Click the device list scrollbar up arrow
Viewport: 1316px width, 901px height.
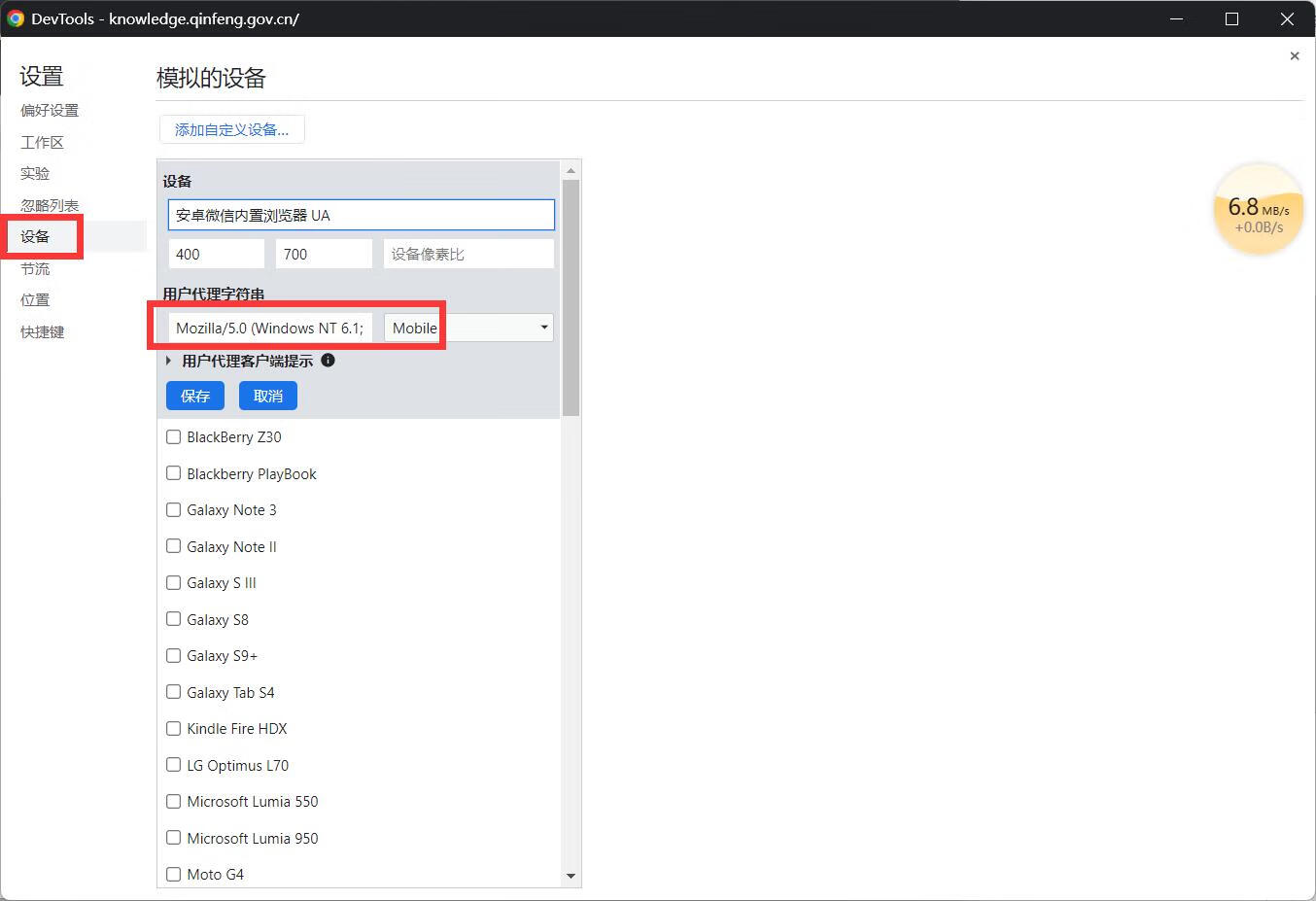[x=571, y=170]
